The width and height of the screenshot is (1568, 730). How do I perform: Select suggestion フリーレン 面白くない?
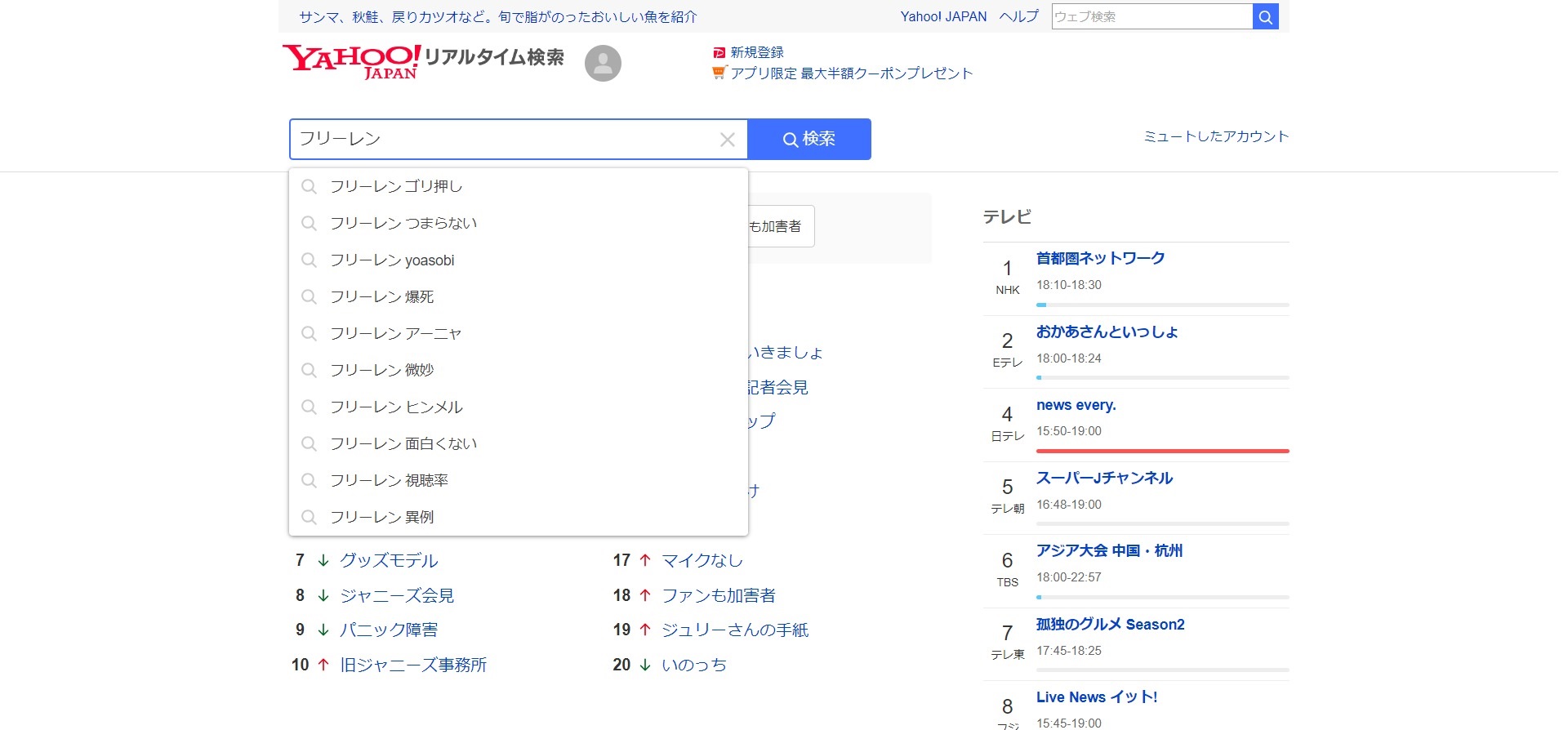coord(519,443)
